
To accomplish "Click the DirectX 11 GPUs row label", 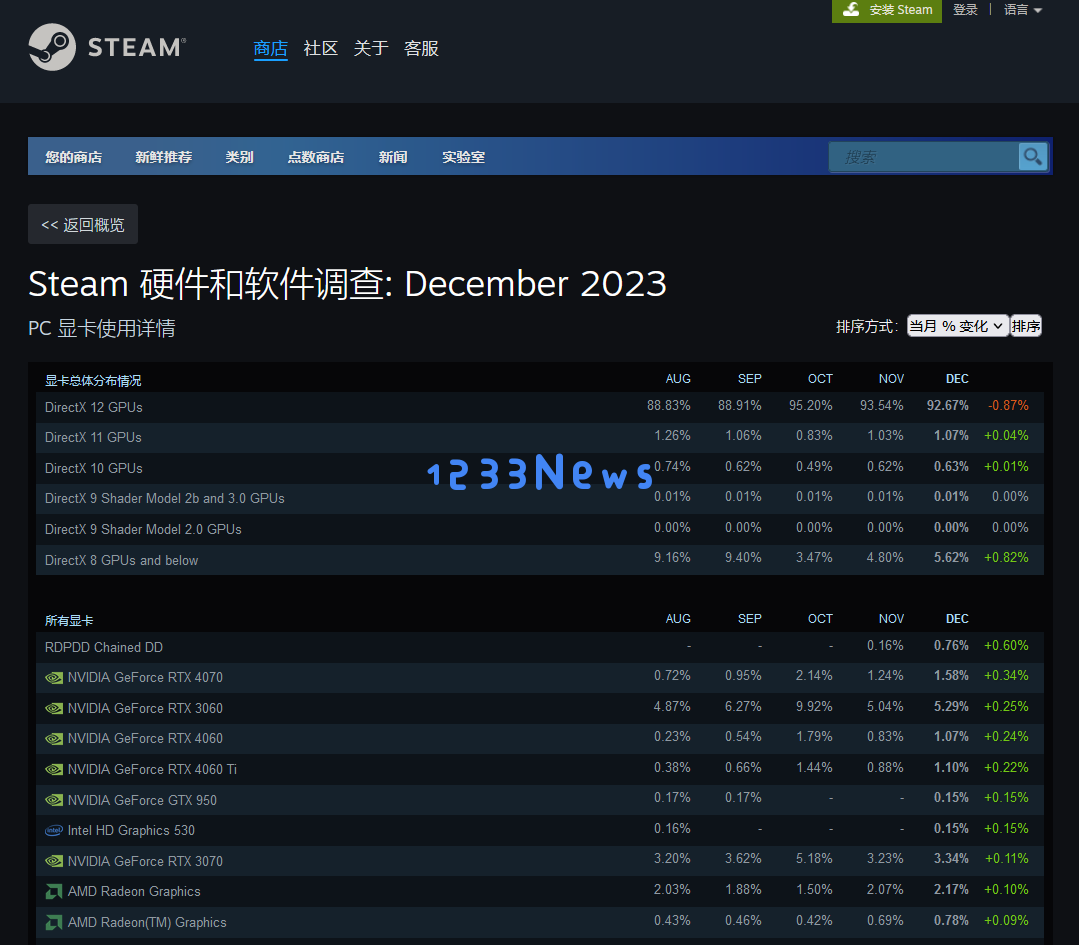I will (93, 438).
